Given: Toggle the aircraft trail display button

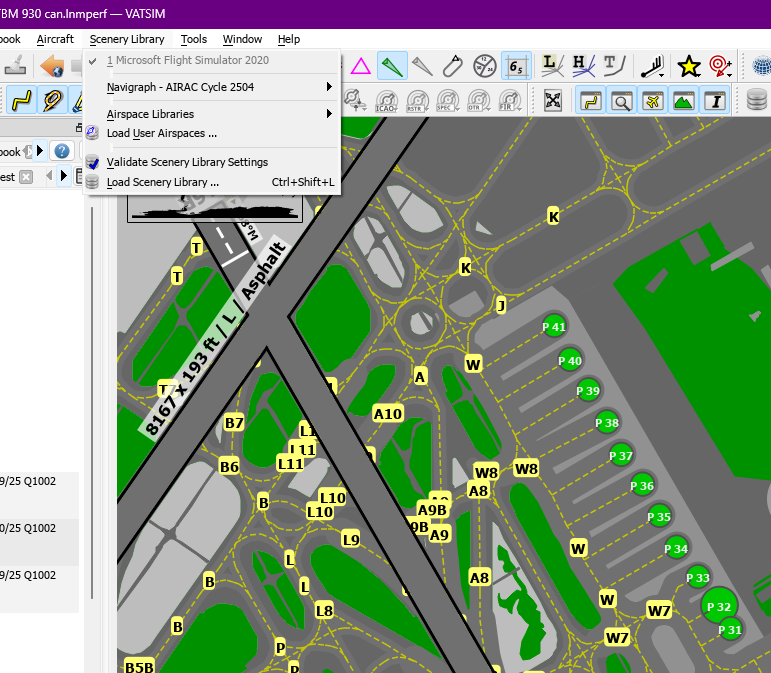Looking at the screenshot, I should coord(52,100).
